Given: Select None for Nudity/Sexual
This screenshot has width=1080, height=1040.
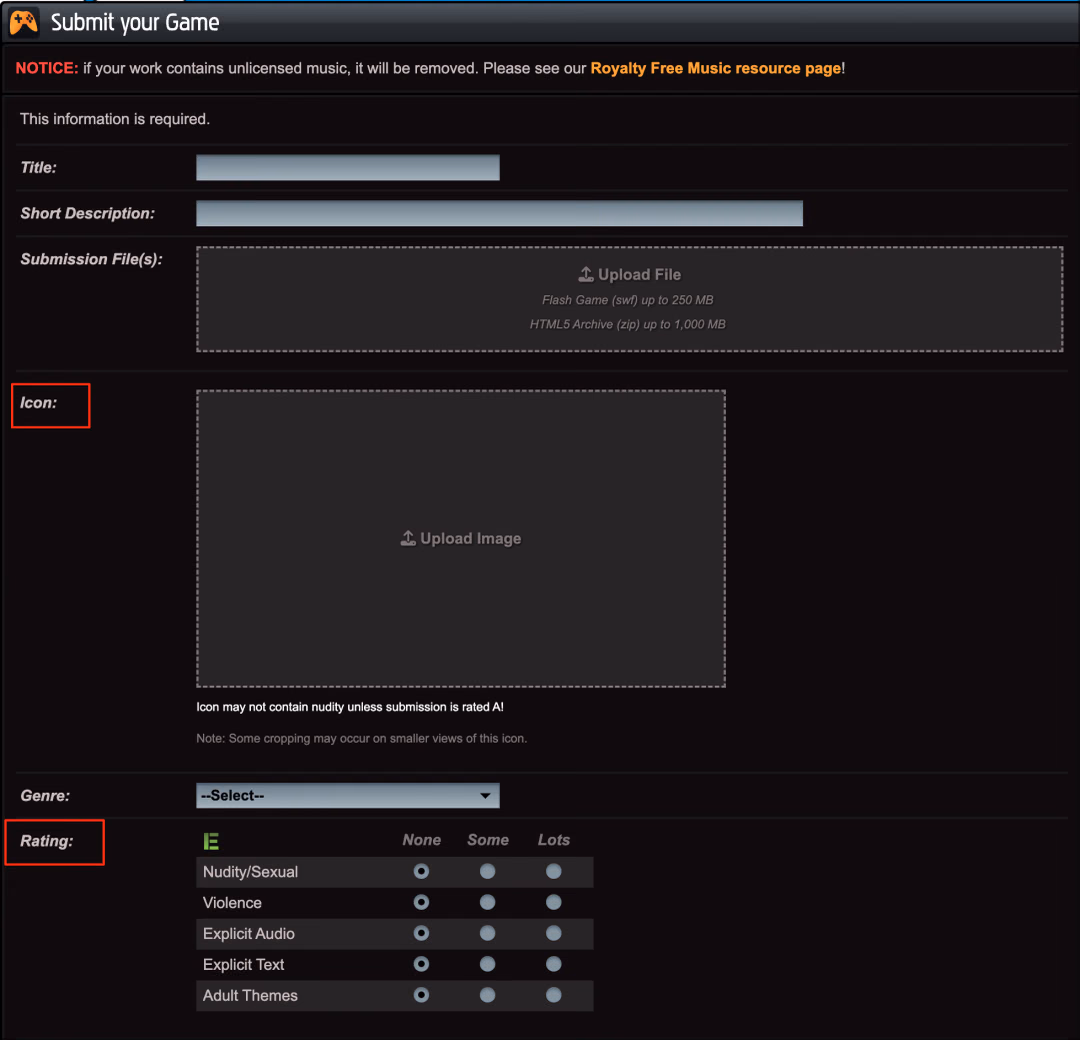Looking at the screenshot, I should 422,871.
